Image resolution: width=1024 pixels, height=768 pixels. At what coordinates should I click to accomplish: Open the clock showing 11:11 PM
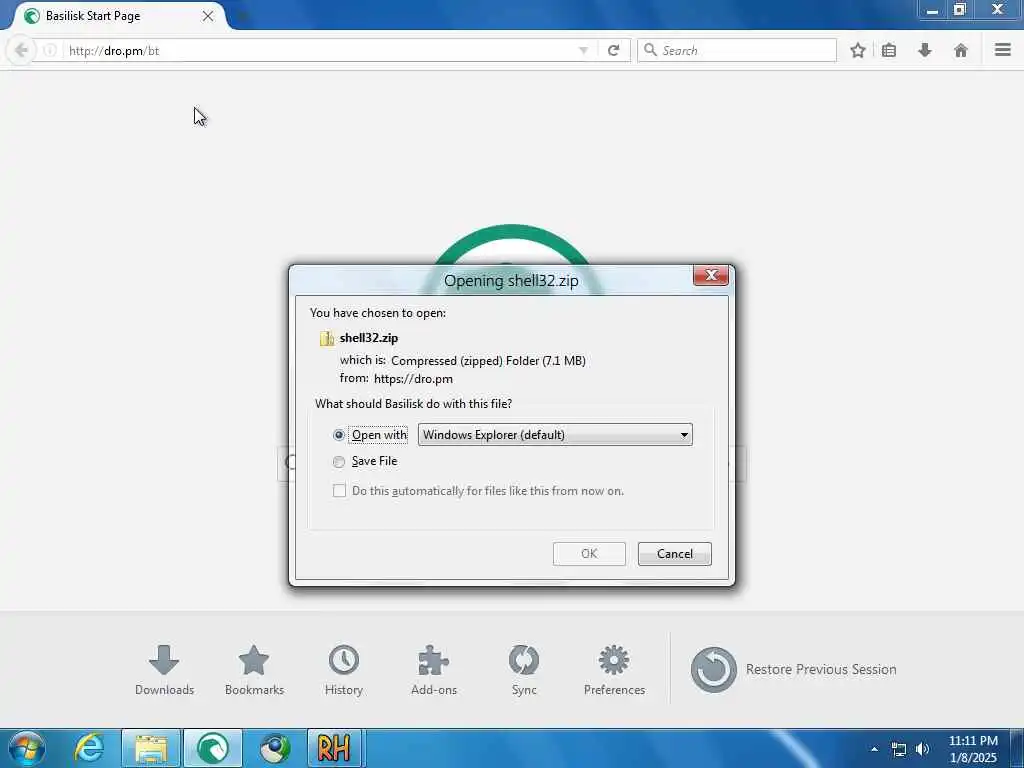pos(972,748)
